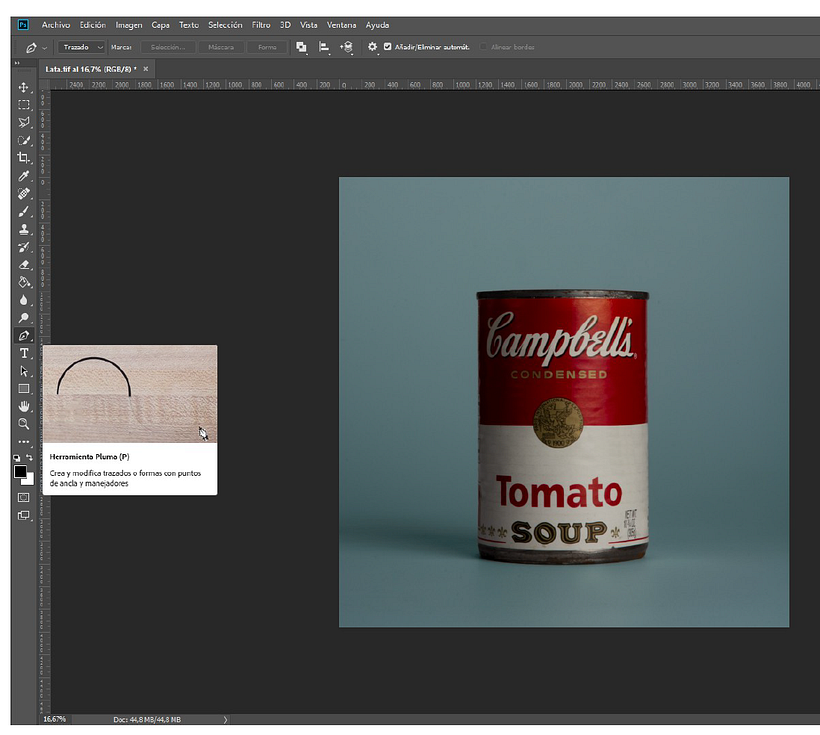Select the History Brush tool
The image size is (820, 735).
tap(24, 247)
